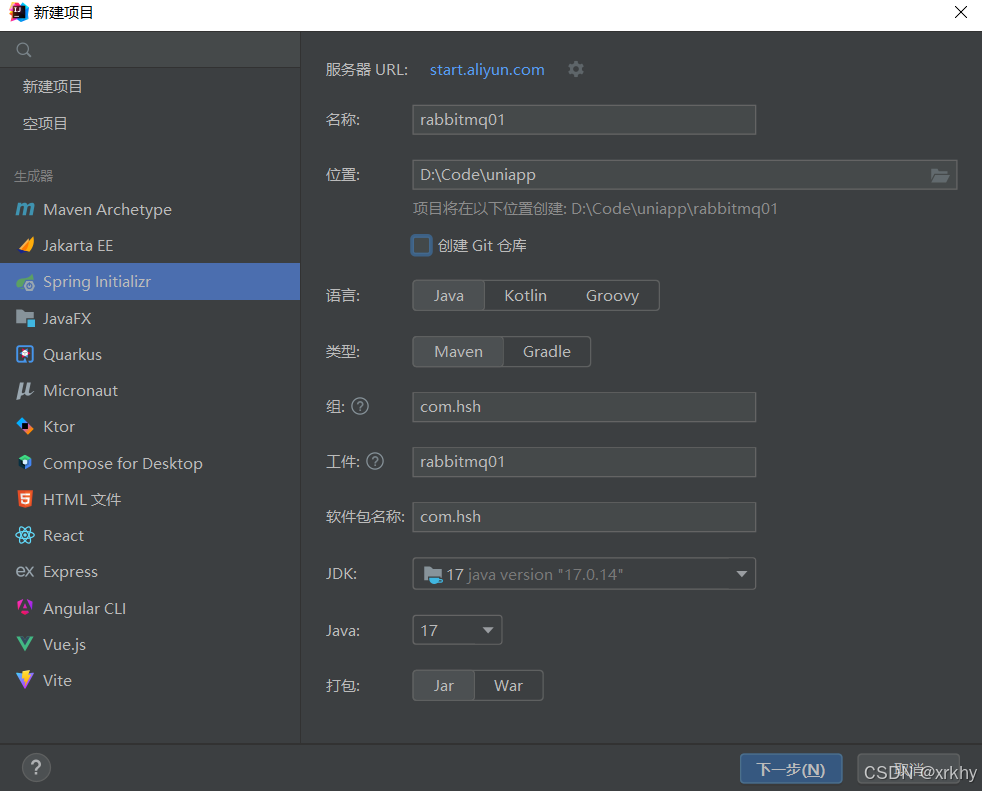Select the Angular CLI generator entry
Screen dimensions: 982x791
tap(150, 607)
